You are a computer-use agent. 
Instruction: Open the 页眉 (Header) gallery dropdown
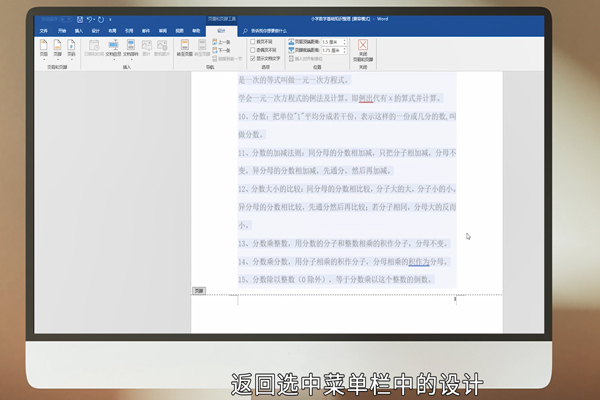pyautogui.click(x=44, y=49)
